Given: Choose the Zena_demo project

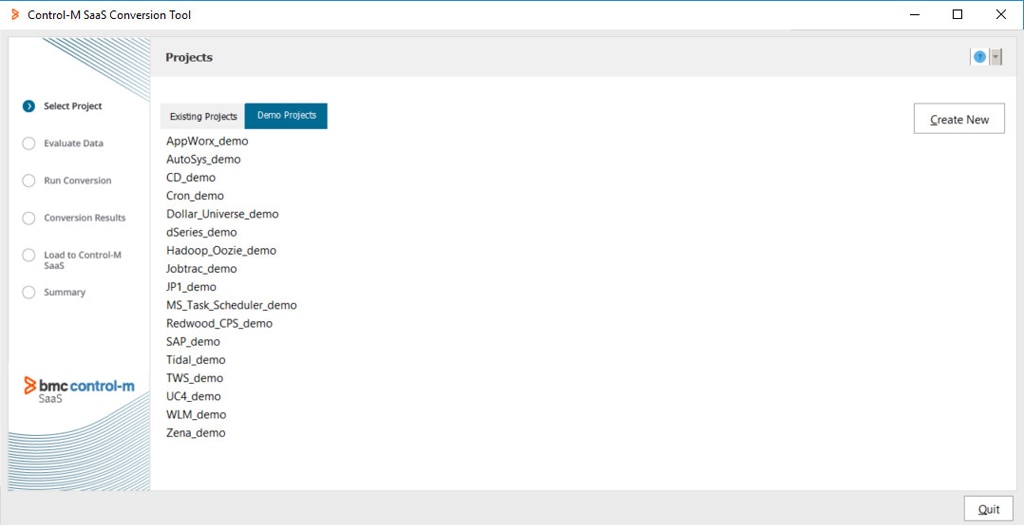Looking at the screenshot, I should tap(196, 432).
